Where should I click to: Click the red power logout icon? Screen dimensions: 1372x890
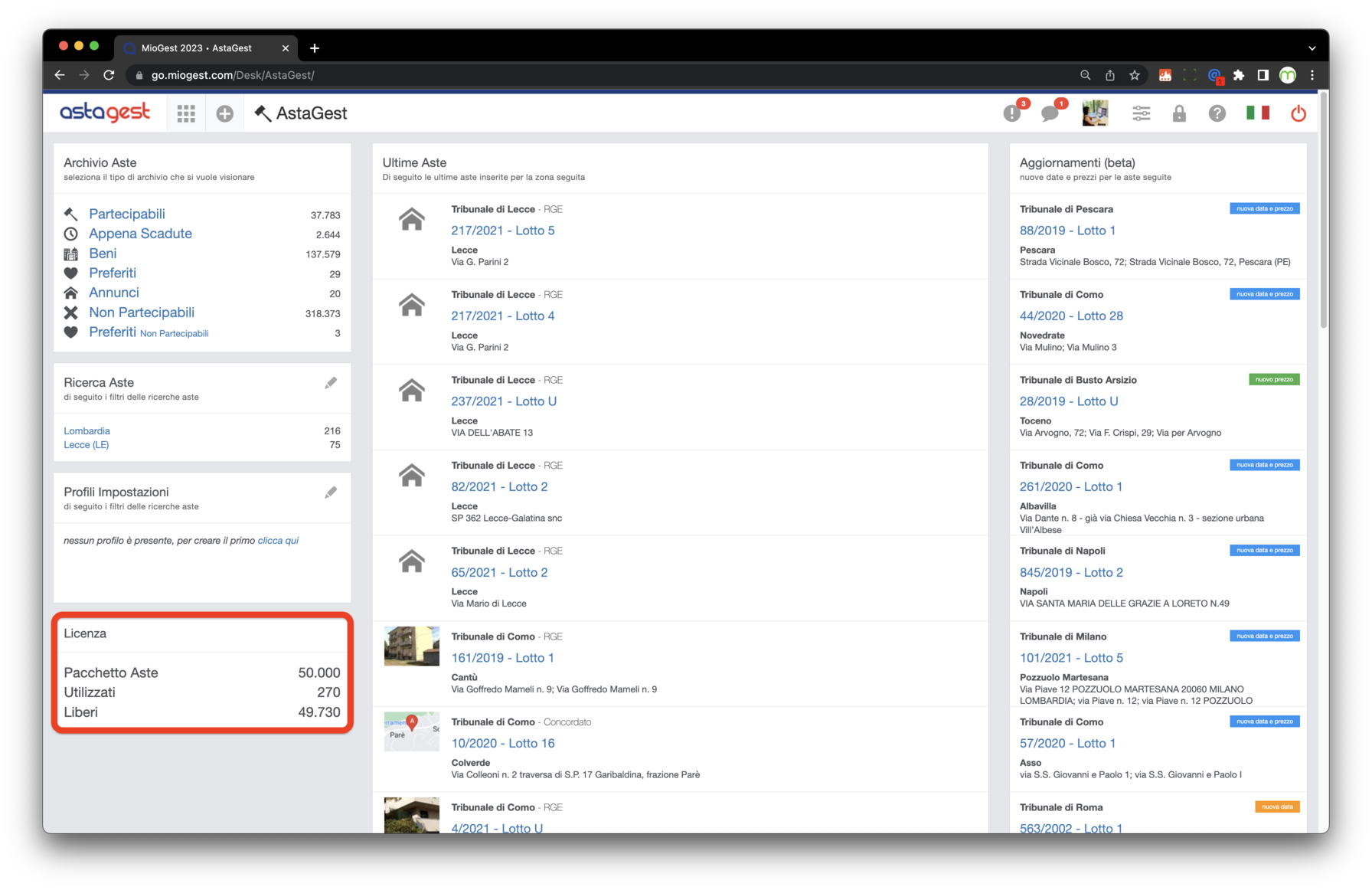click(1298, 113)
